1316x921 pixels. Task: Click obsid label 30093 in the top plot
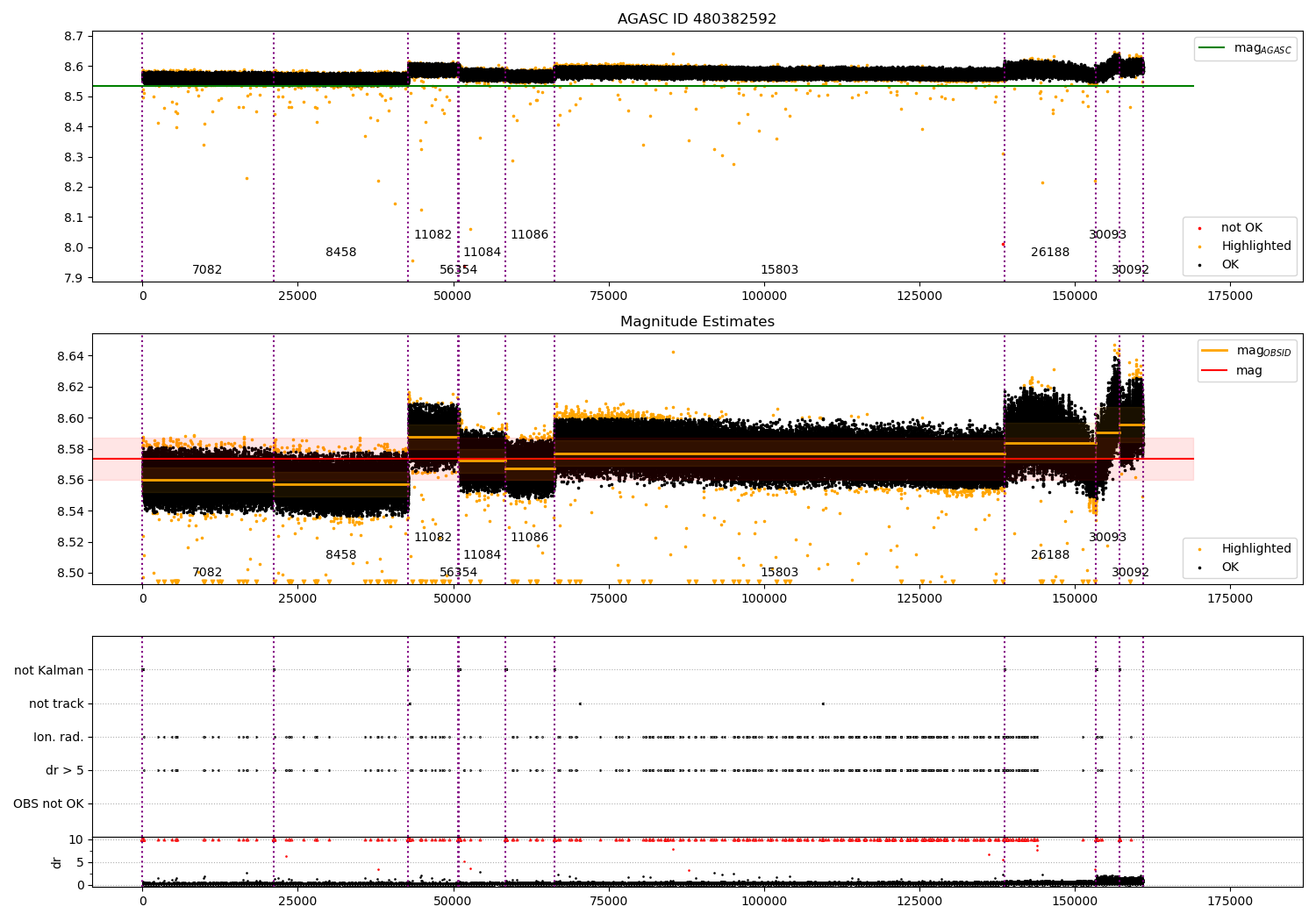[1107, 235]
